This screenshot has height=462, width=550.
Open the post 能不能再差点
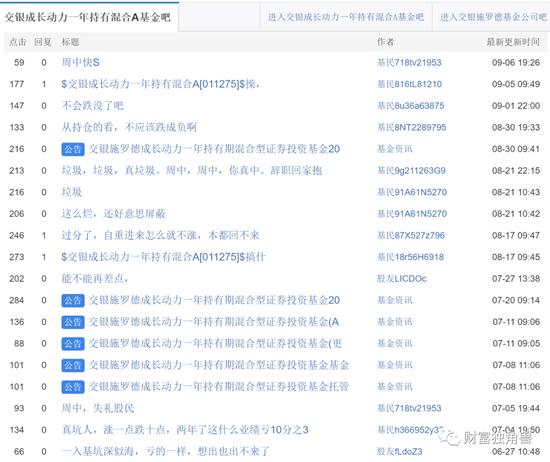coord(95,279)
